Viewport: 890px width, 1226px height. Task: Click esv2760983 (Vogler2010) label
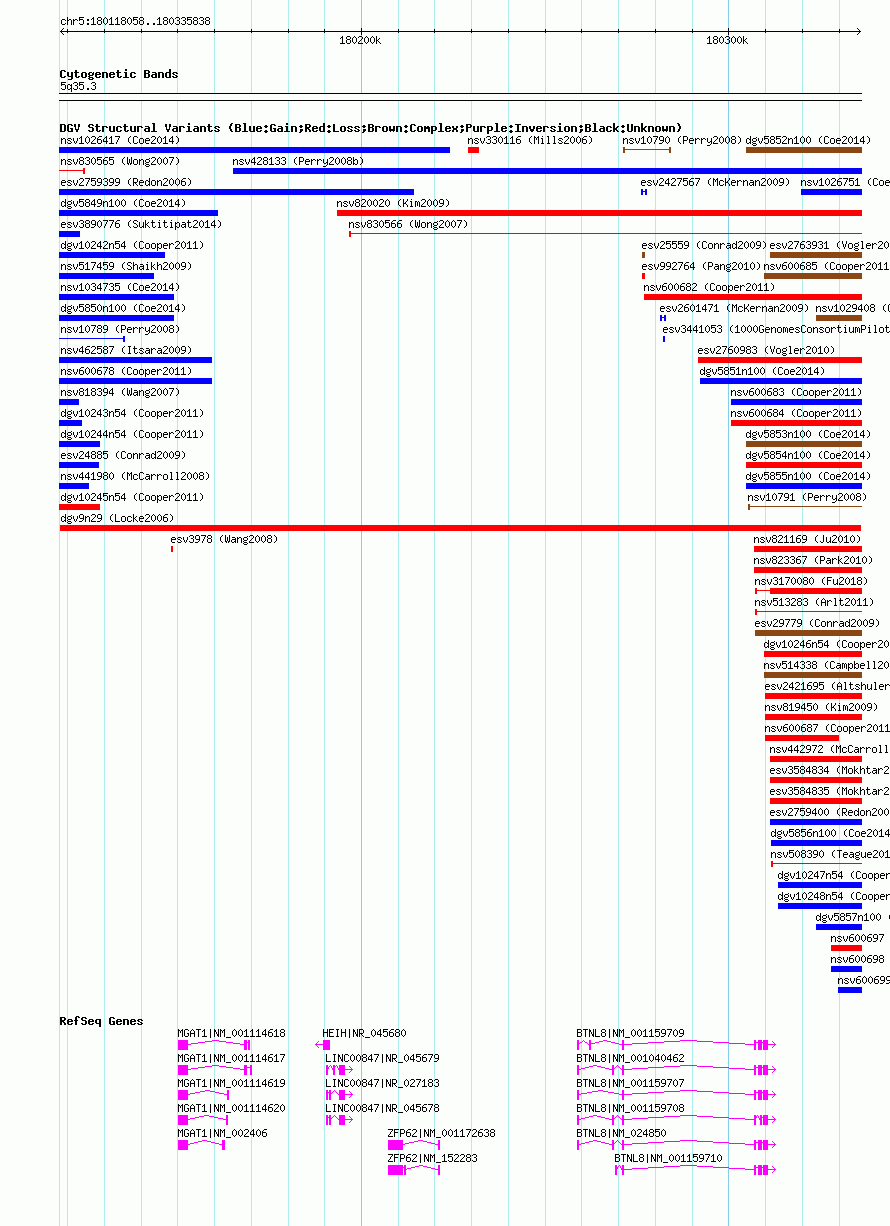[765, 351]
